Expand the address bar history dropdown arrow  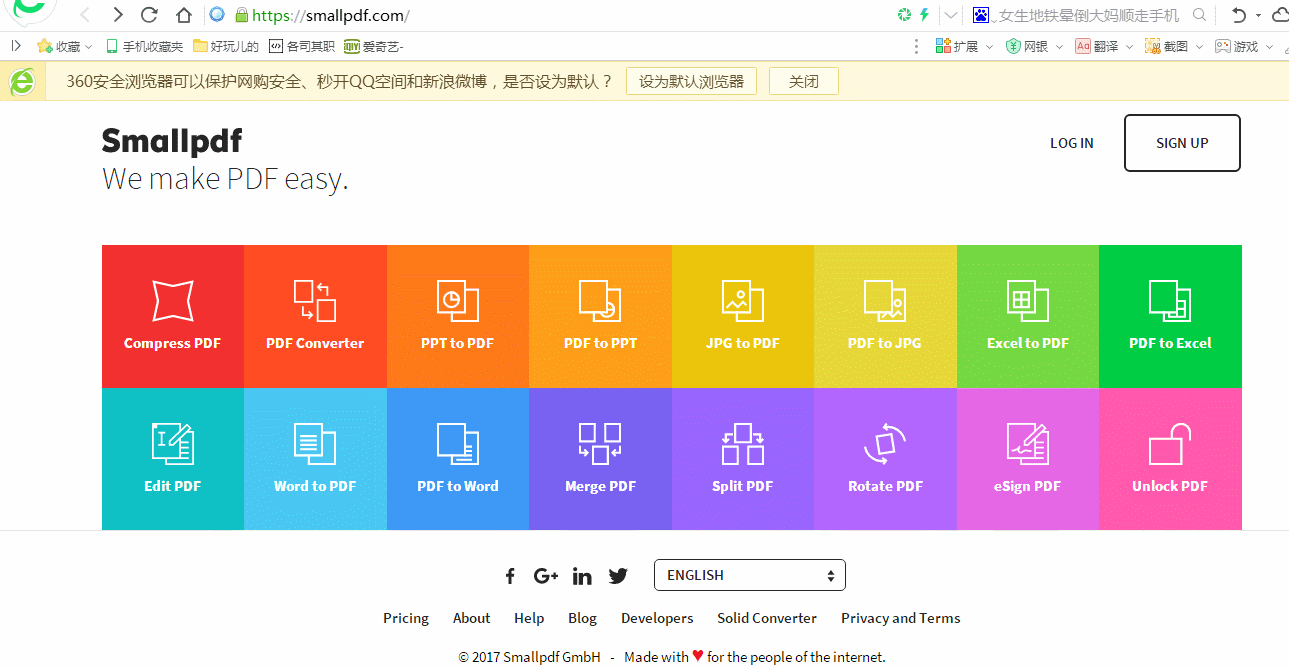[x=951, y=15]
